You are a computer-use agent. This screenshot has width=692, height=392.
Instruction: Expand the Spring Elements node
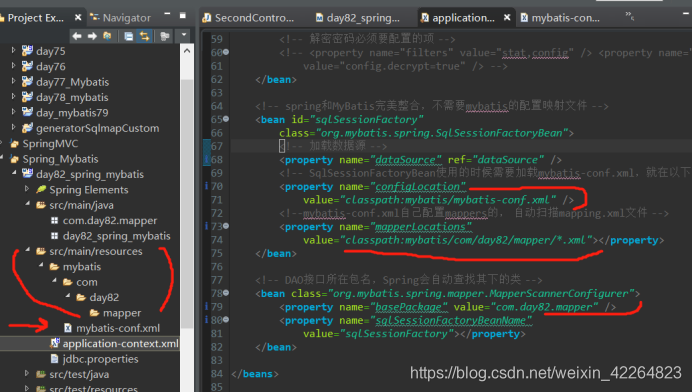[27, 189]
